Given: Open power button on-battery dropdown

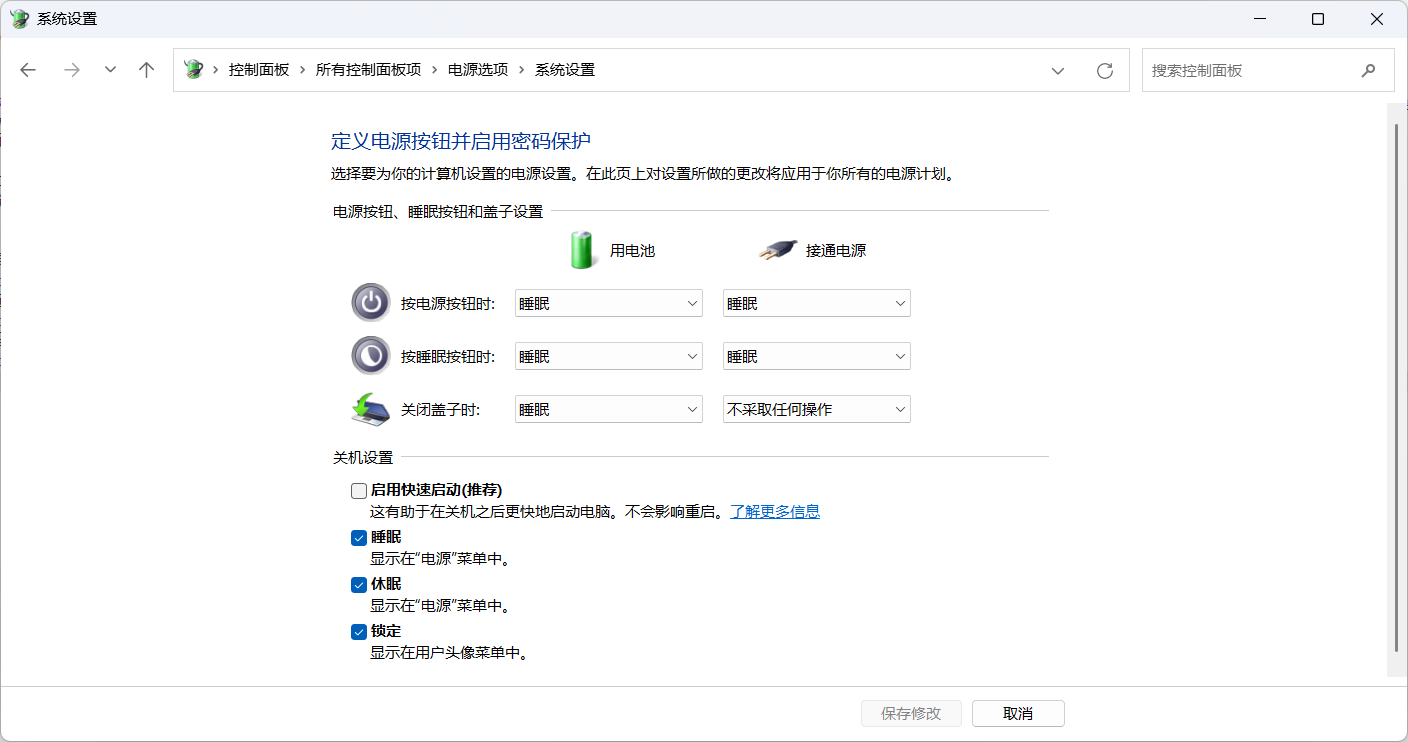Looking at the screenshot, I should (608, 303).
